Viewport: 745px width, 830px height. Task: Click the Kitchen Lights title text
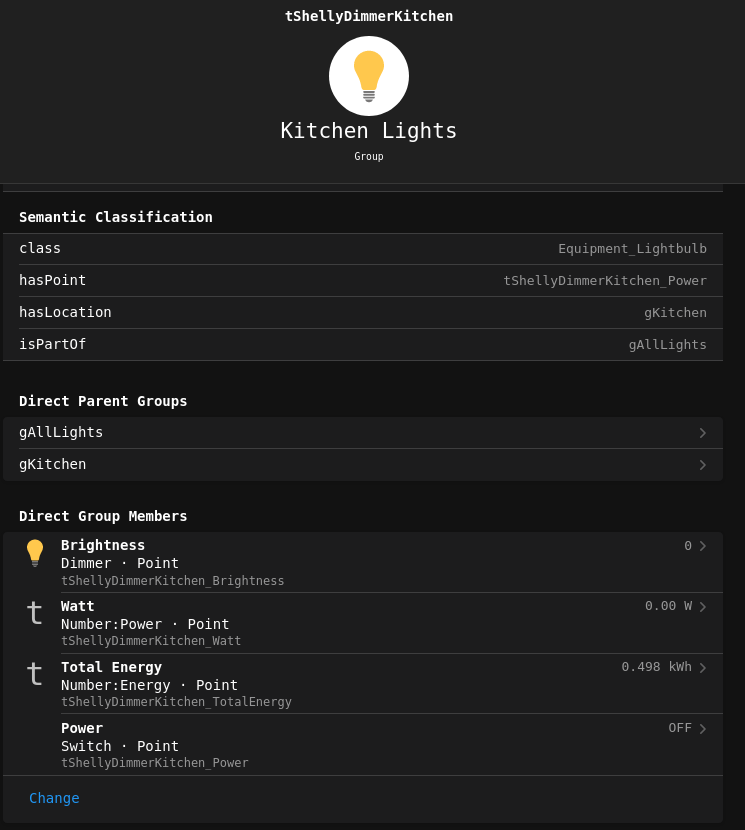click(369, 131)
